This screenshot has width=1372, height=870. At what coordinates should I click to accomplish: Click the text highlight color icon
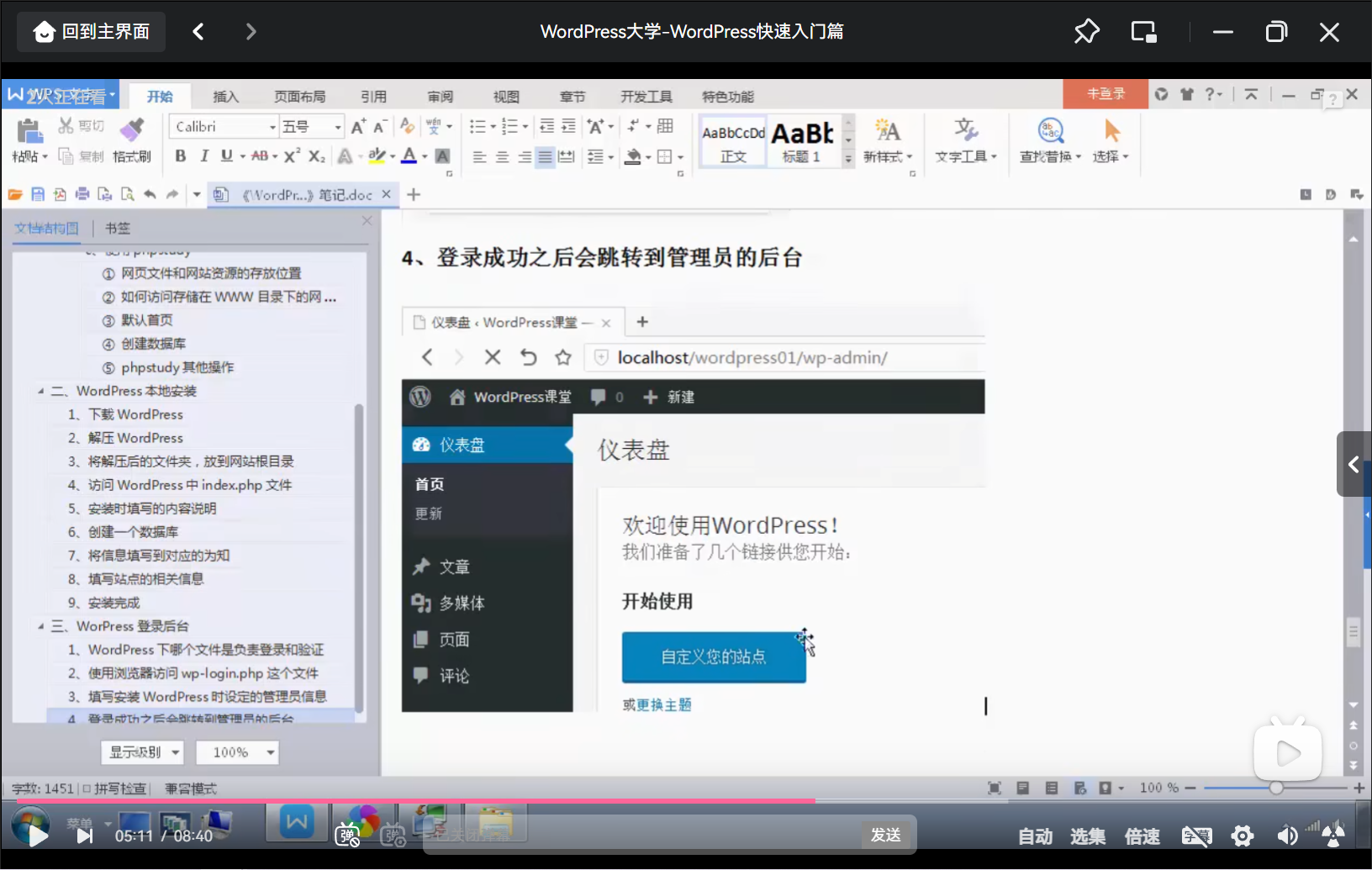pos(377,156)
